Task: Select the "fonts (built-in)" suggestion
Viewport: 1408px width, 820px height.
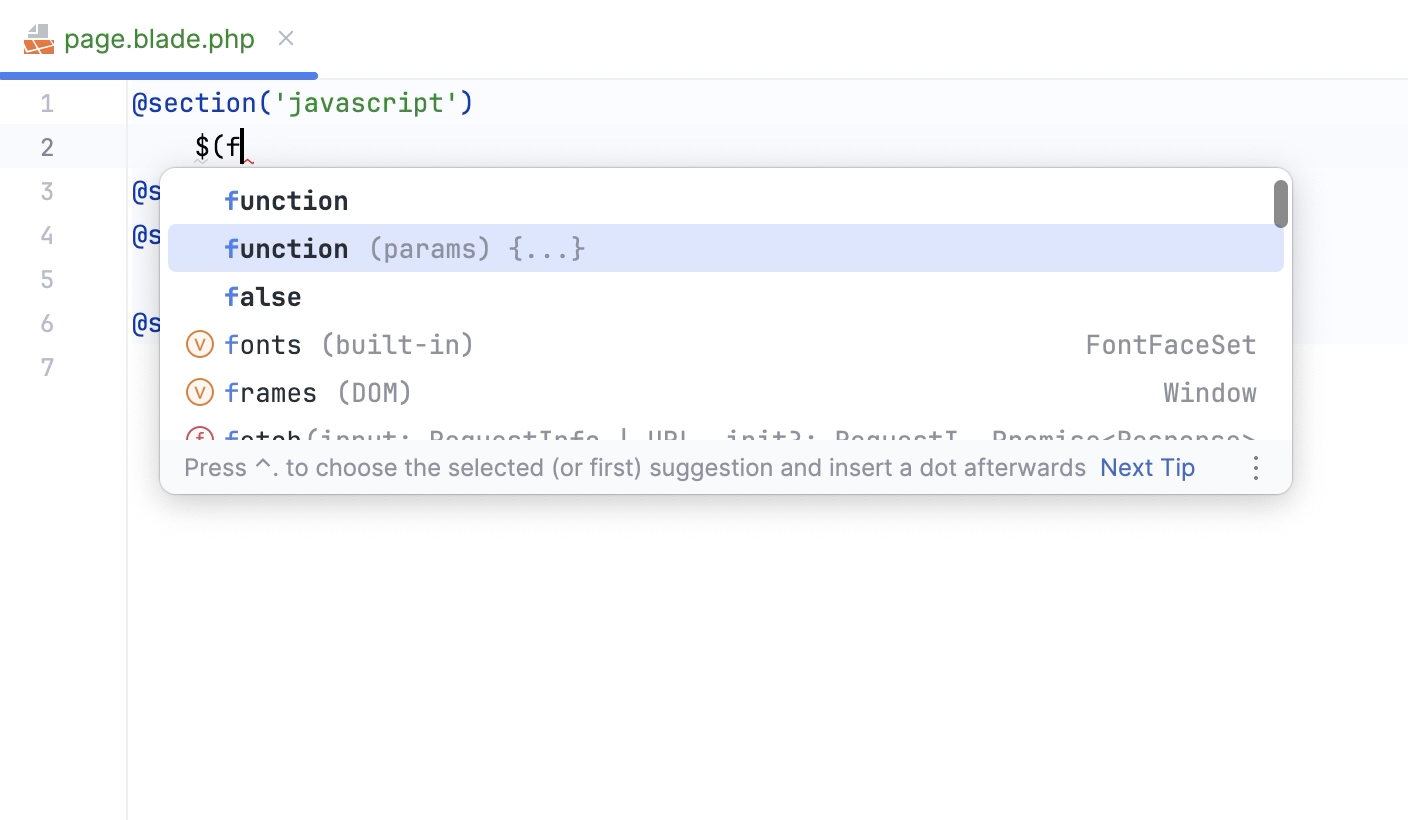Action: tap(350, 344)
